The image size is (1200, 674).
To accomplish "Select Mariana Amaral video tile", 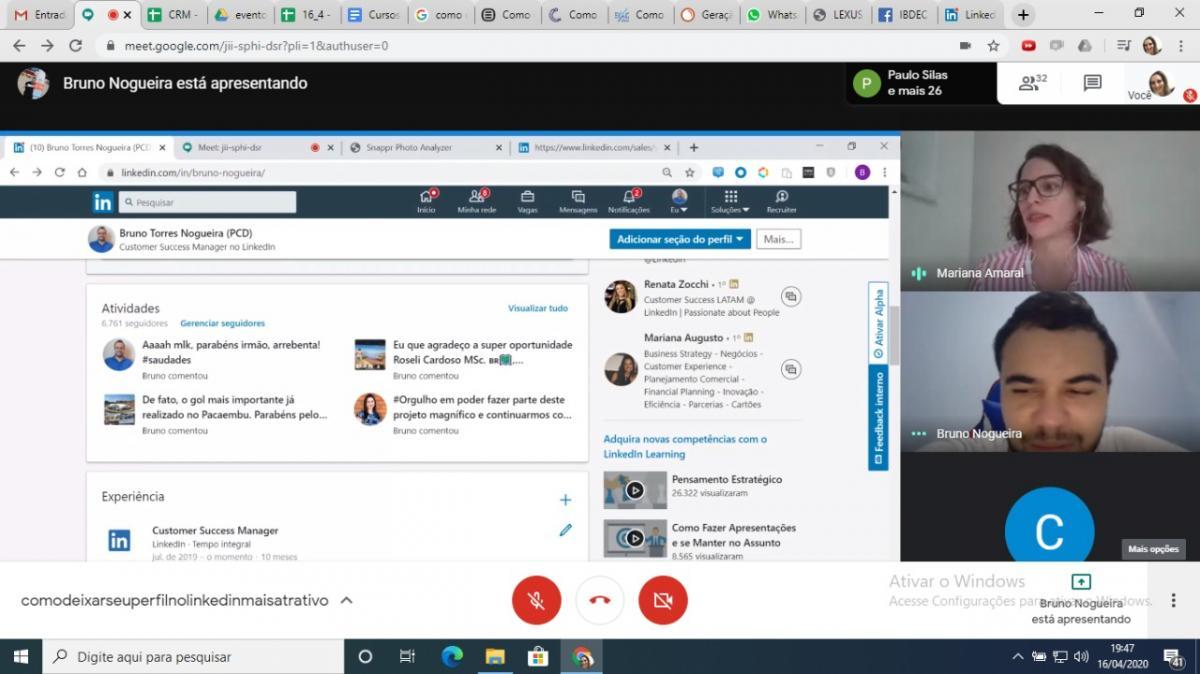I will click(x=1050, y=211).
